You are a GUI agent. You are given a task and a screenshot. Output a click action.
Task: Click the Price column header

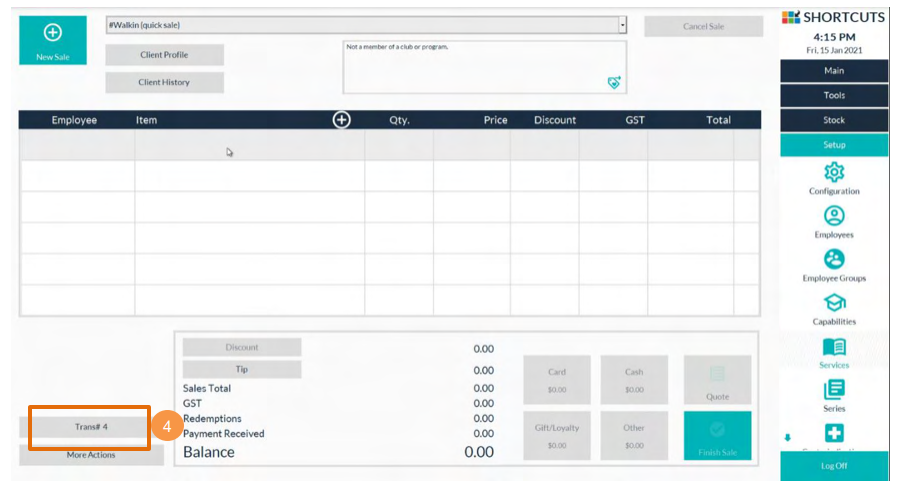495,120
